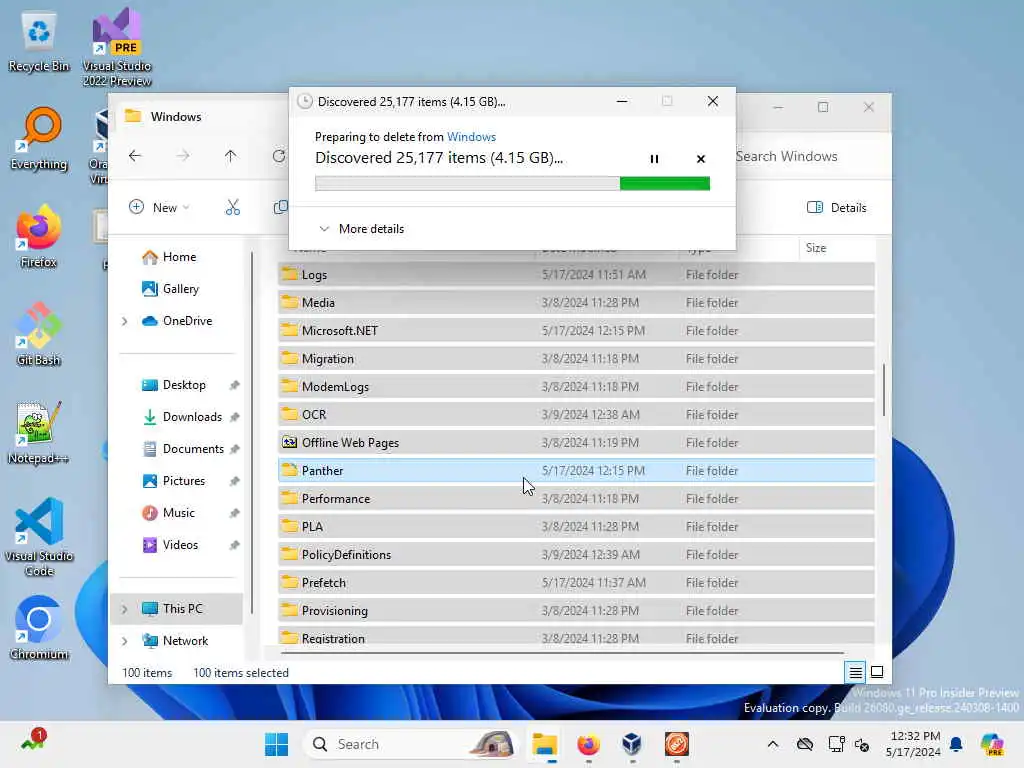
Task: Select the PolicyDefinitions folder
Action: (576, 555)
